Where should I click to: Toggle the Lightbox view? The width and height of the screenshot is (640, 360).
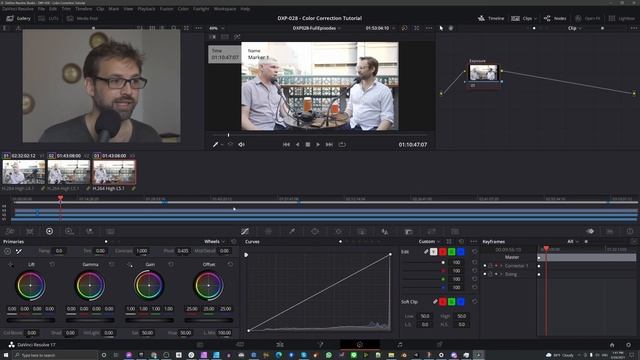pos(622,18)
